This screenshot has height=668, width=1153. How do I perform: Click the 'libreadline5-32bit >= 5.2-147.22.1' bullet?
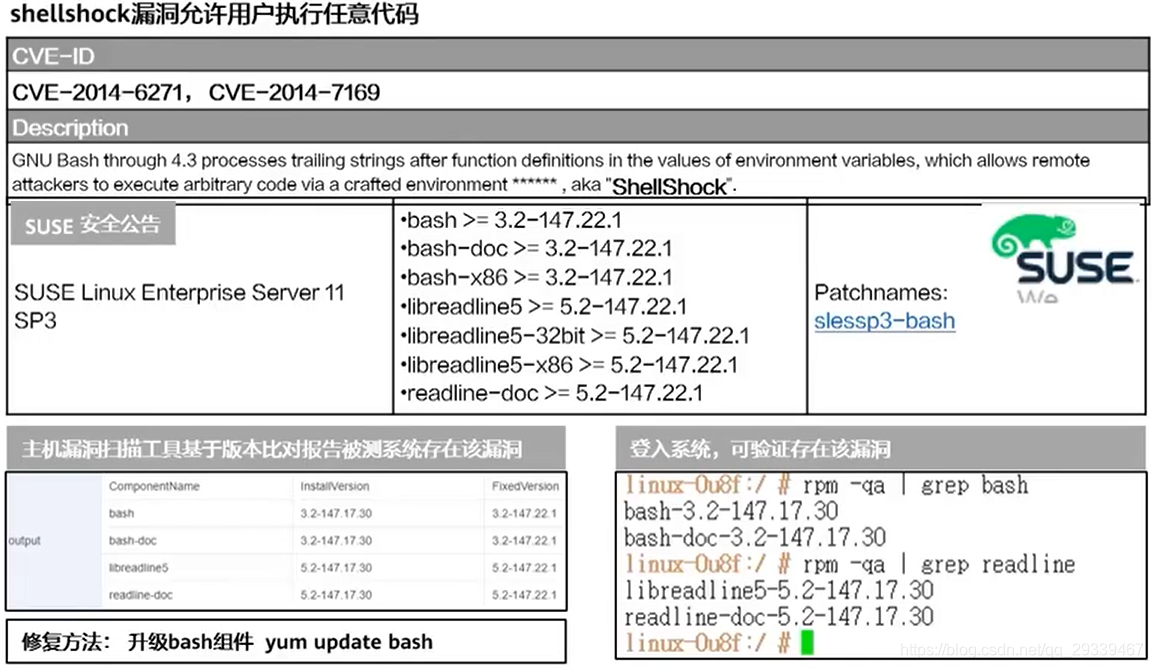(x=575, y=335)
